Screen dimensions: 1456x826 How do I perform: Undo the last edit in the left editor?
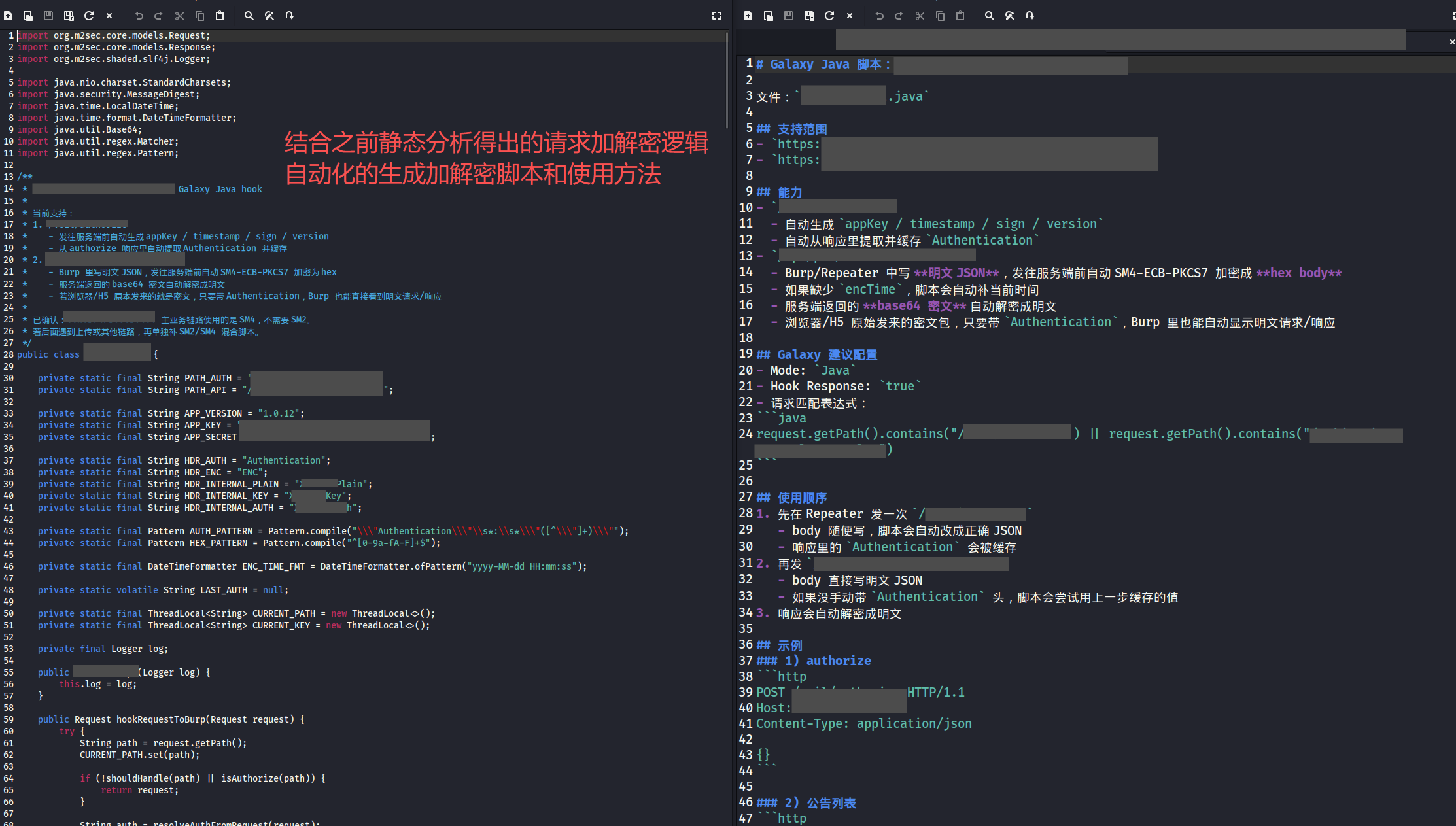[139, 16]
